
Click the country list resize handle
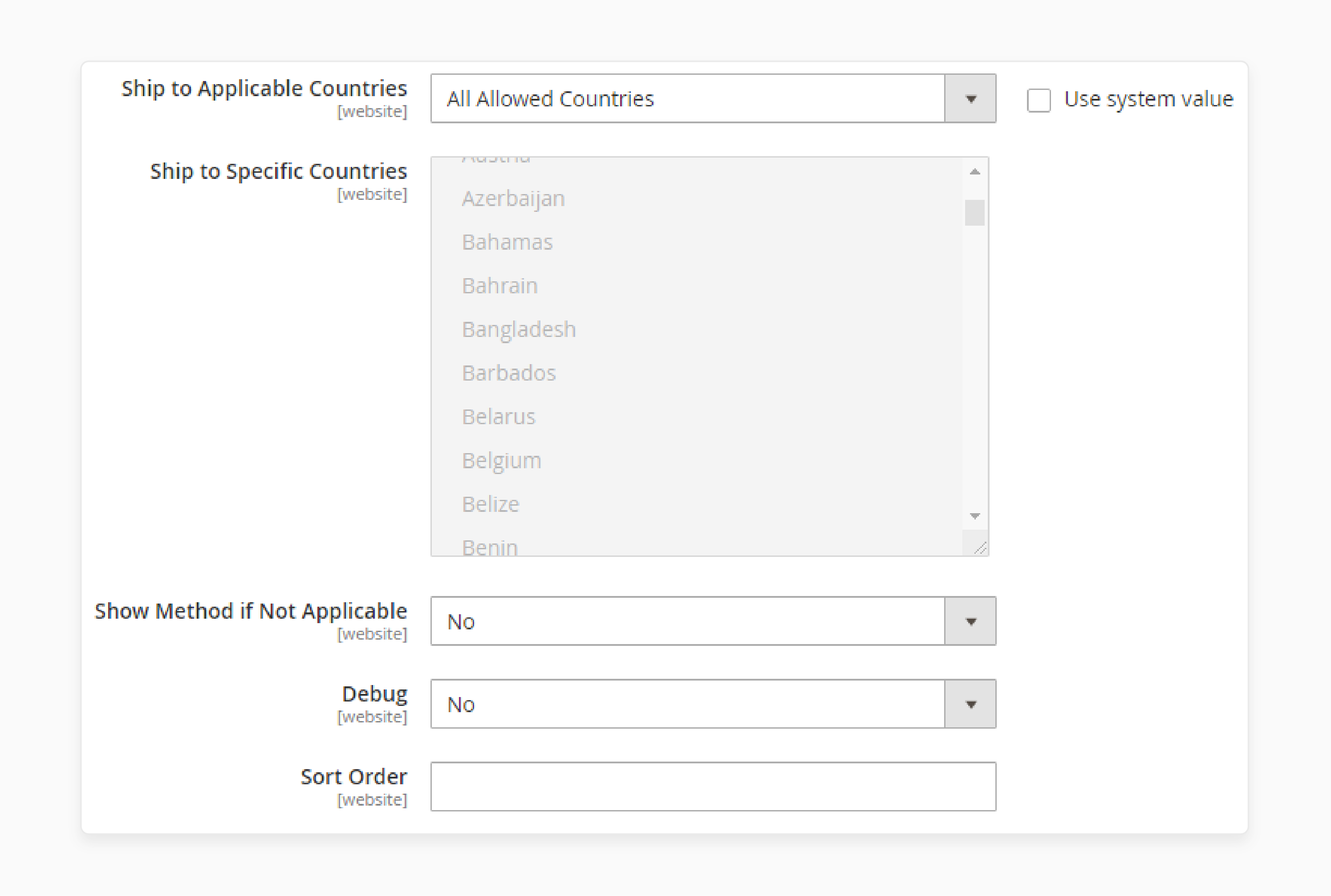click(979, 548)
